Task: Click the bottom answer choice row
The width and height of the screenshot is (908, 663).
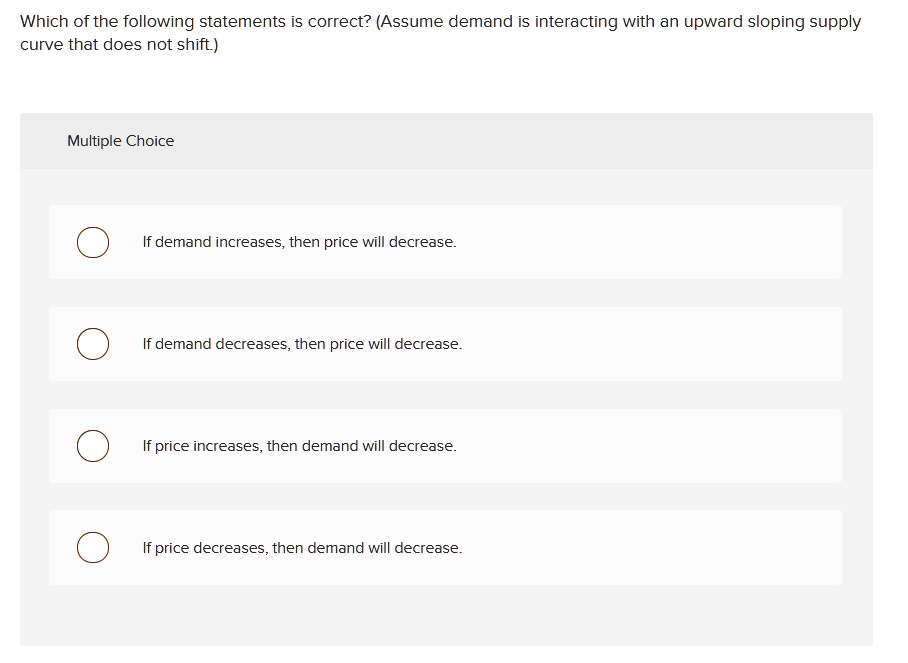Action: point(445,548)
